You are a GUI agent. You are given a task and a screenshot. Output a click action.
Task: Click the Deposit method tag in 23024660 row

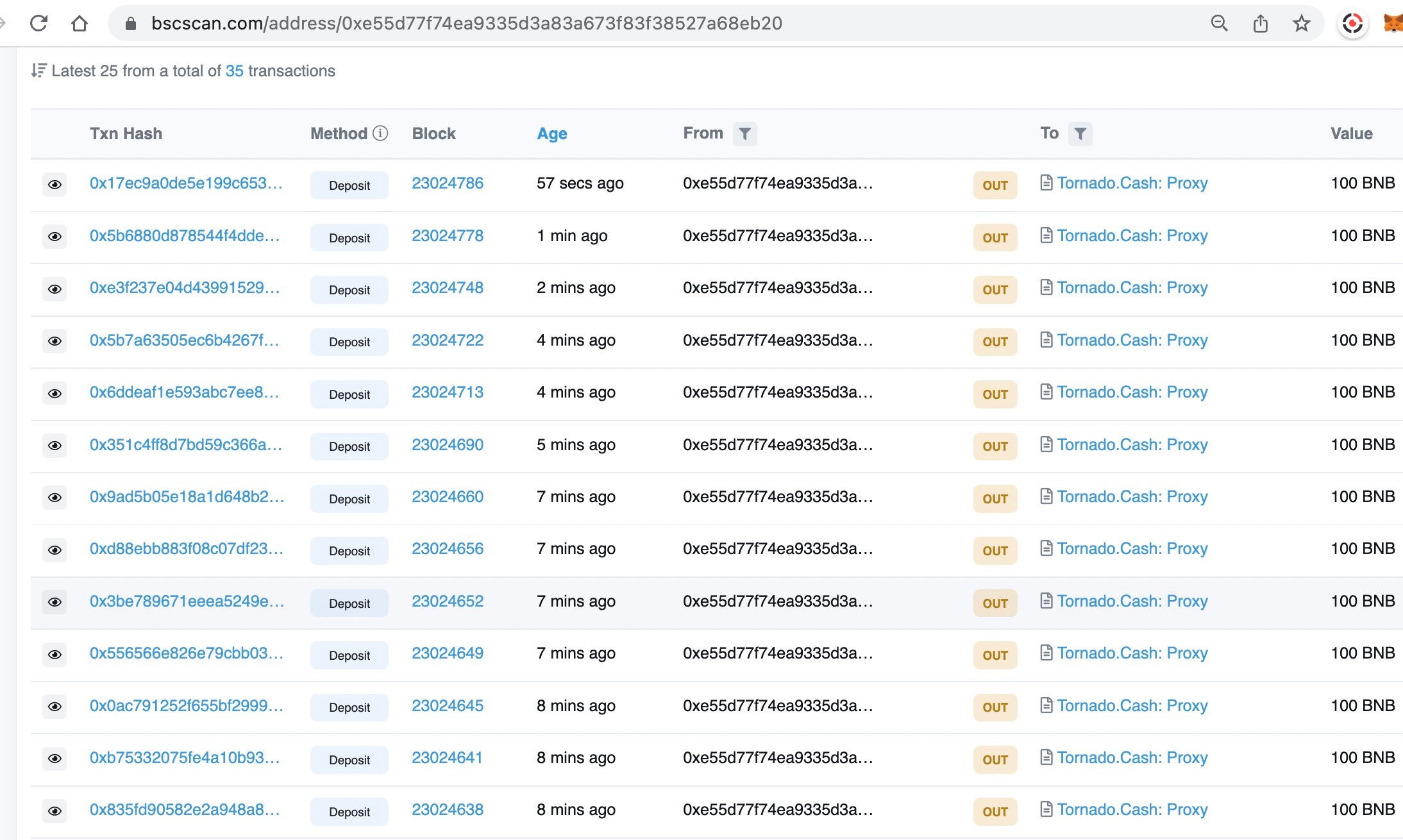[349, 499]
